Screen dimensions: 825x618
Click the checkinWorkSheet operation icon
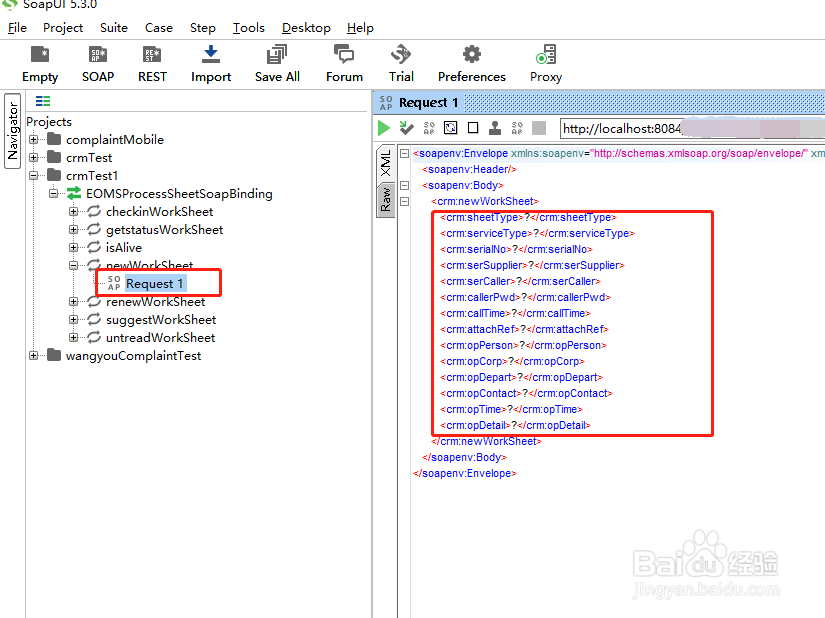[94, 211]
